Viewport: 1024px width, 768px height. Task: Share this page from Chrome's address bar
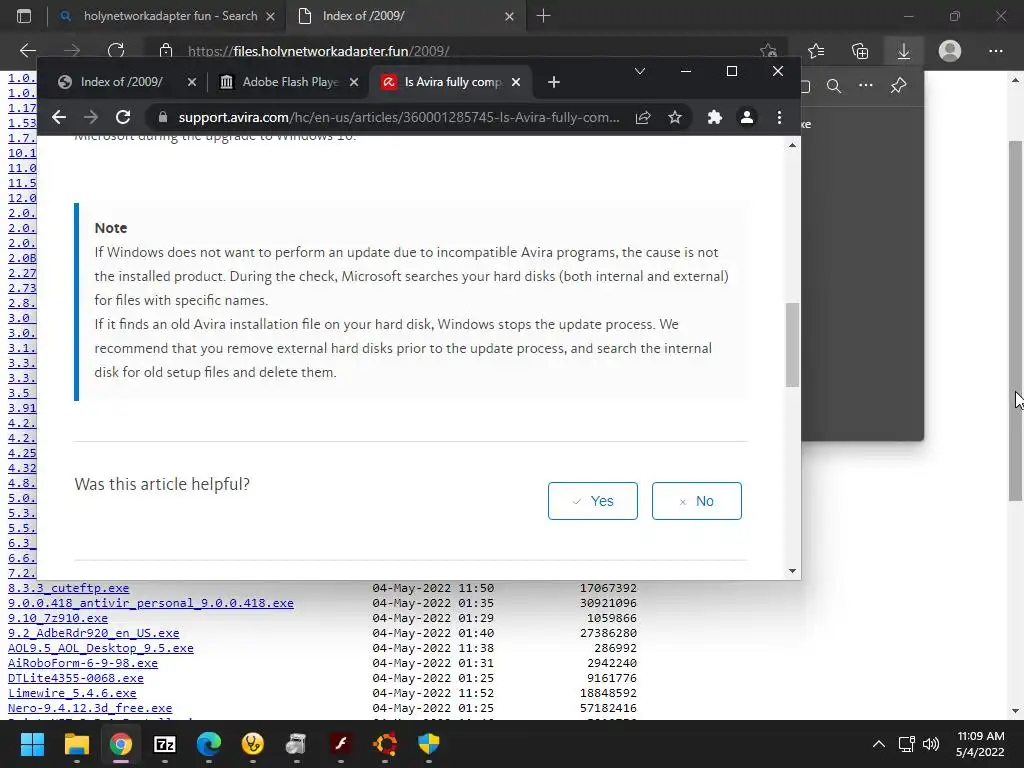(x=643, y=117)
